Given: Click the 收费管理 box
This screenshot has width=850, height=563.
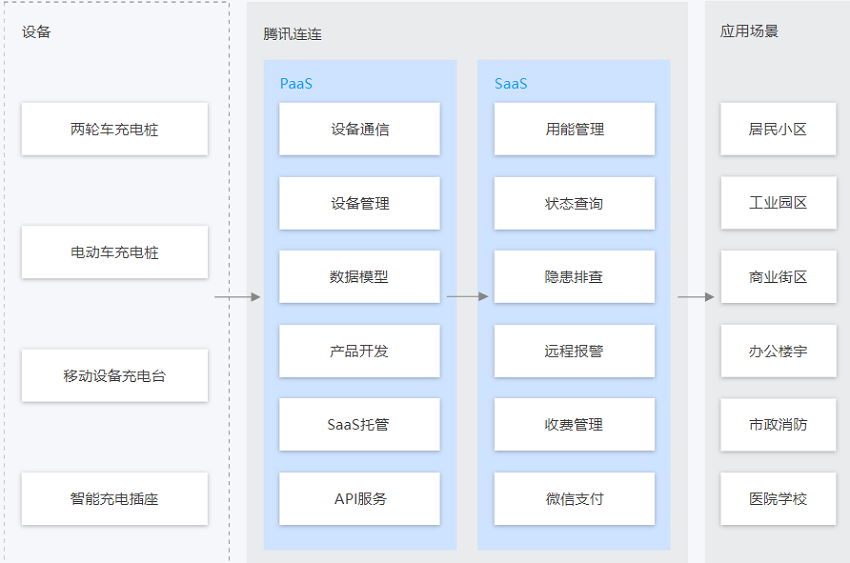Looking at the screenshot, I should pyautogui.click(x=574, y=425).
